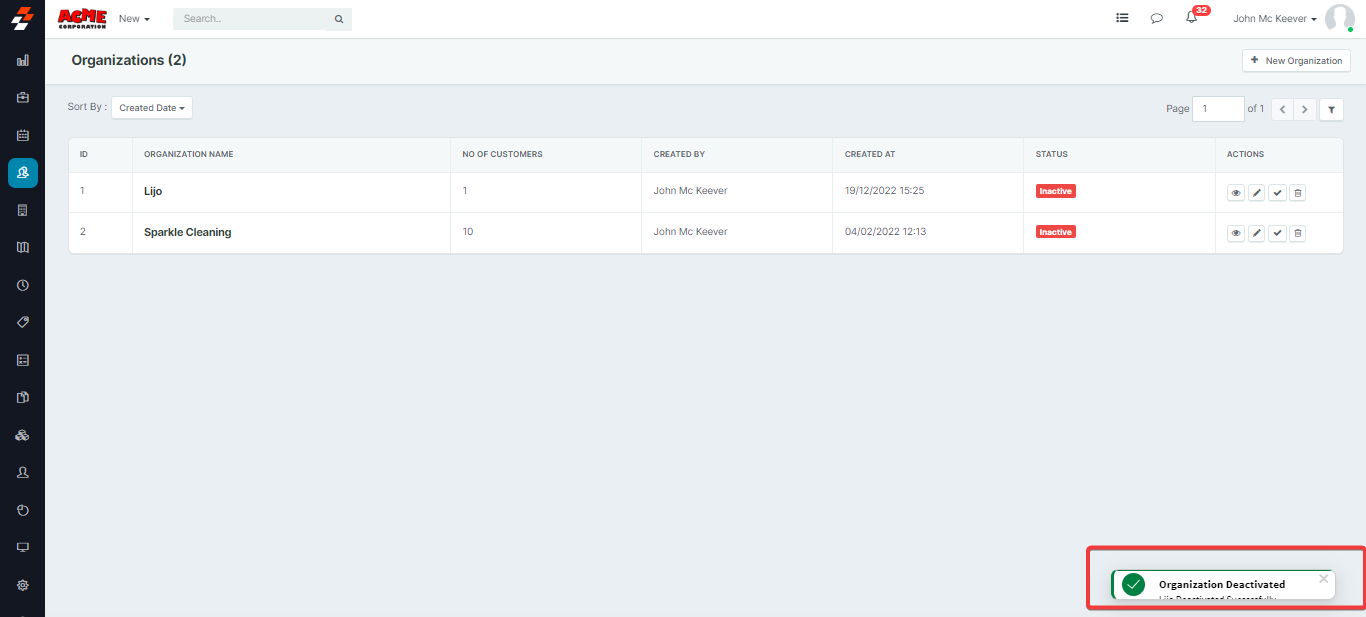The width and height of the screenshot is (1366, 617).
Task: Go to the next page chevron
Action: (x=1305, y=109)
